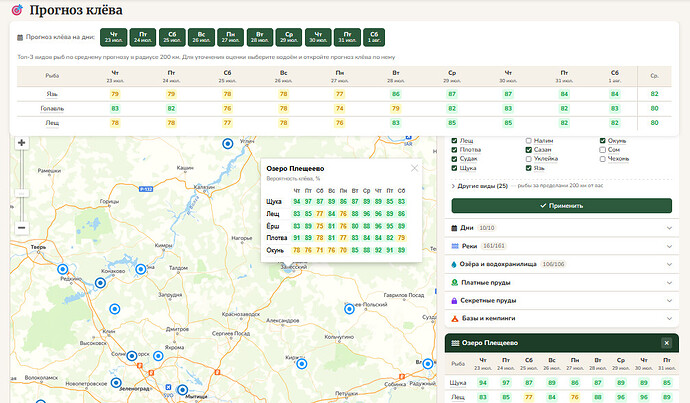This screenshot has width=690, height=403.
Task: Select the map marker near Редкино
Action: pos(63,269)
